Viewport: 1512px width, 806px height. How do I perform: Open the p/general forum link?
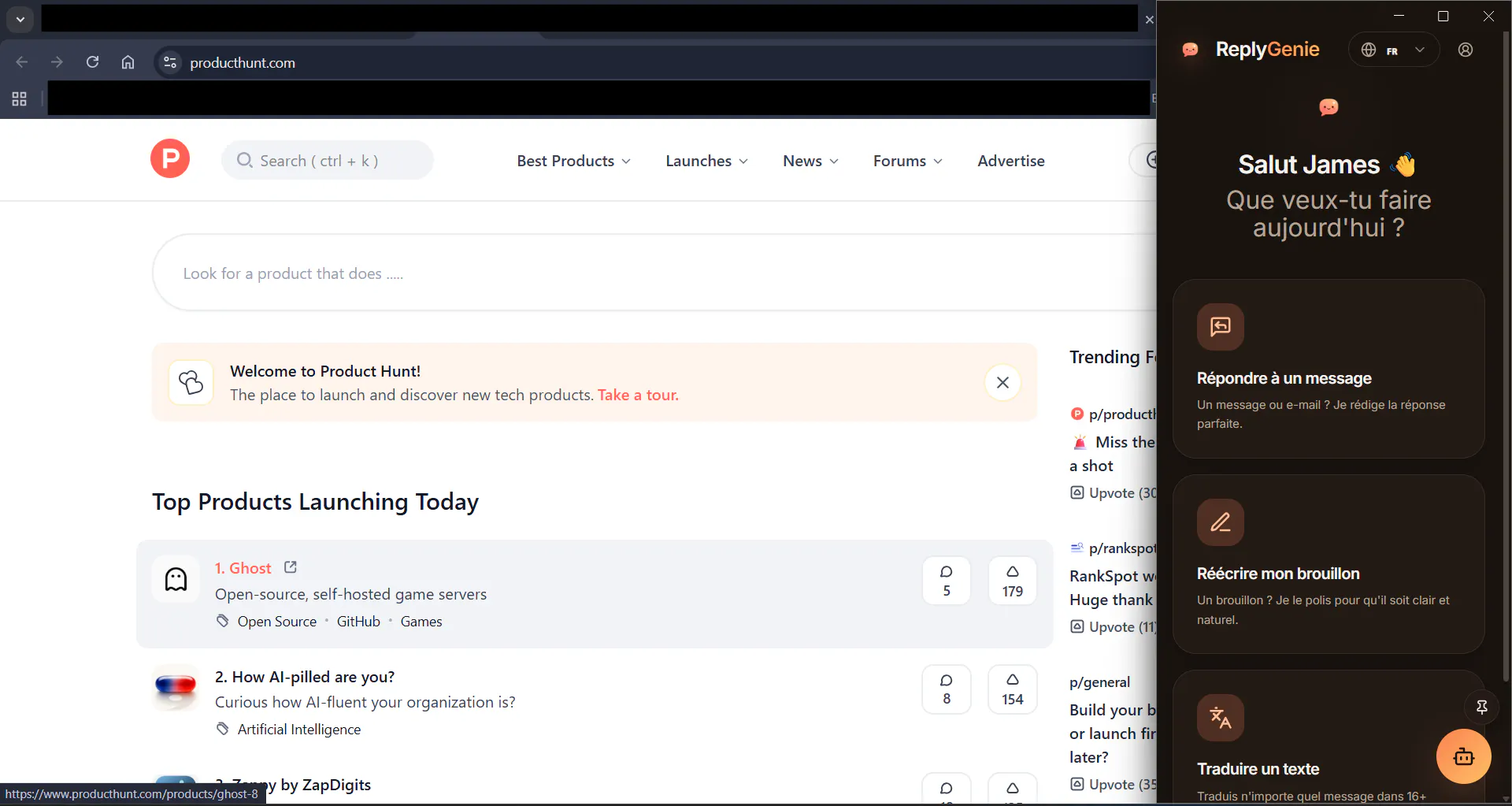[x=1099, y=682]
